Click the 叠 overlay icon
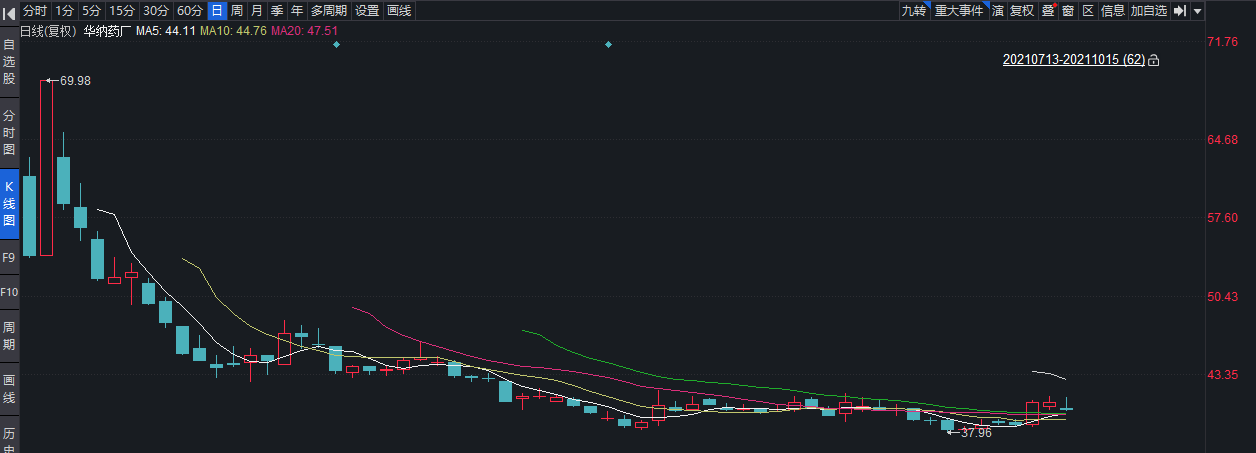Image resolution: width=1256 pixels, height=453 pixels. coord(1048,10)
